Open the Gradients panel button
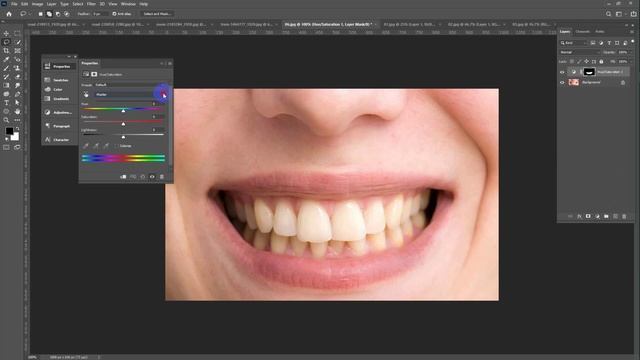Image resolution: width=640 pixels, height=360 pixels. 59,99
